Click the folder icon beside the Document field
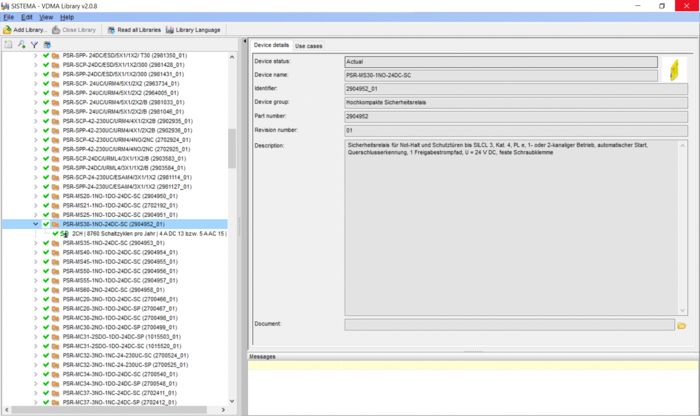 click(x=681, y=325)
